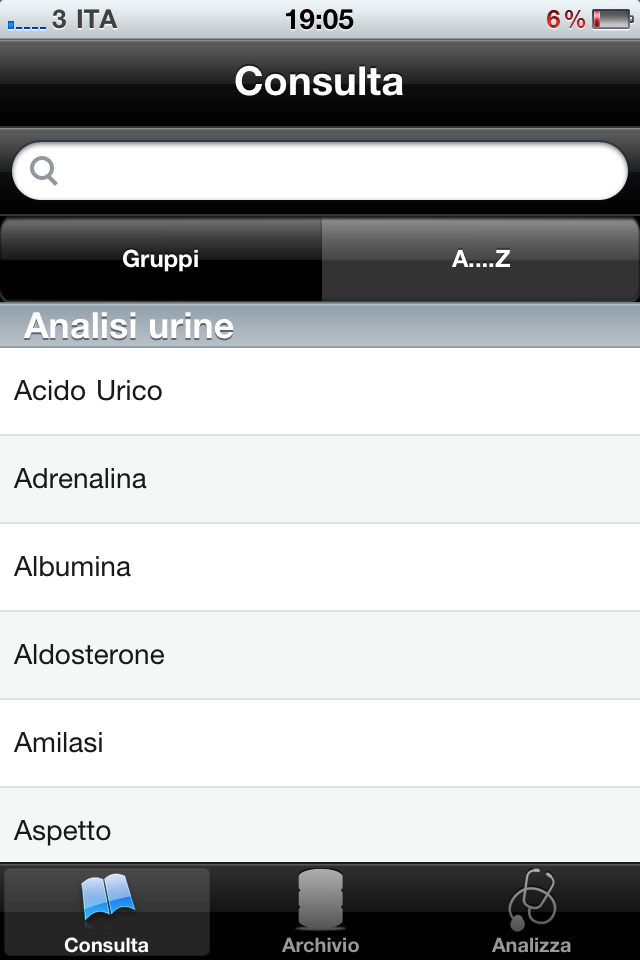Tap the Consulta title bar

[x=320, y=83]
